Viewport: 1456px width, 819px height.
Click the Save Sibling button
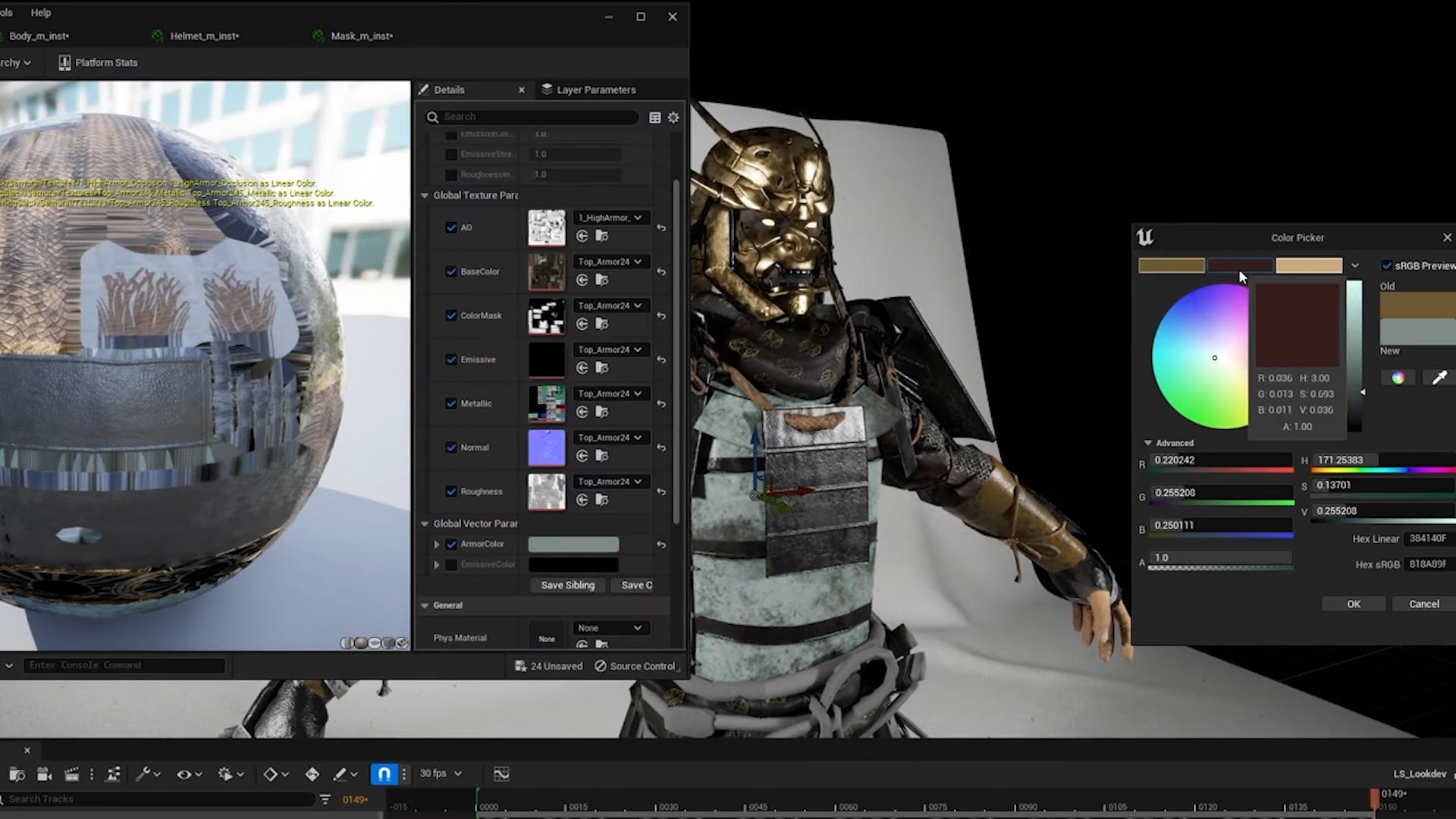pyautogui.click(x=566, y=585)
